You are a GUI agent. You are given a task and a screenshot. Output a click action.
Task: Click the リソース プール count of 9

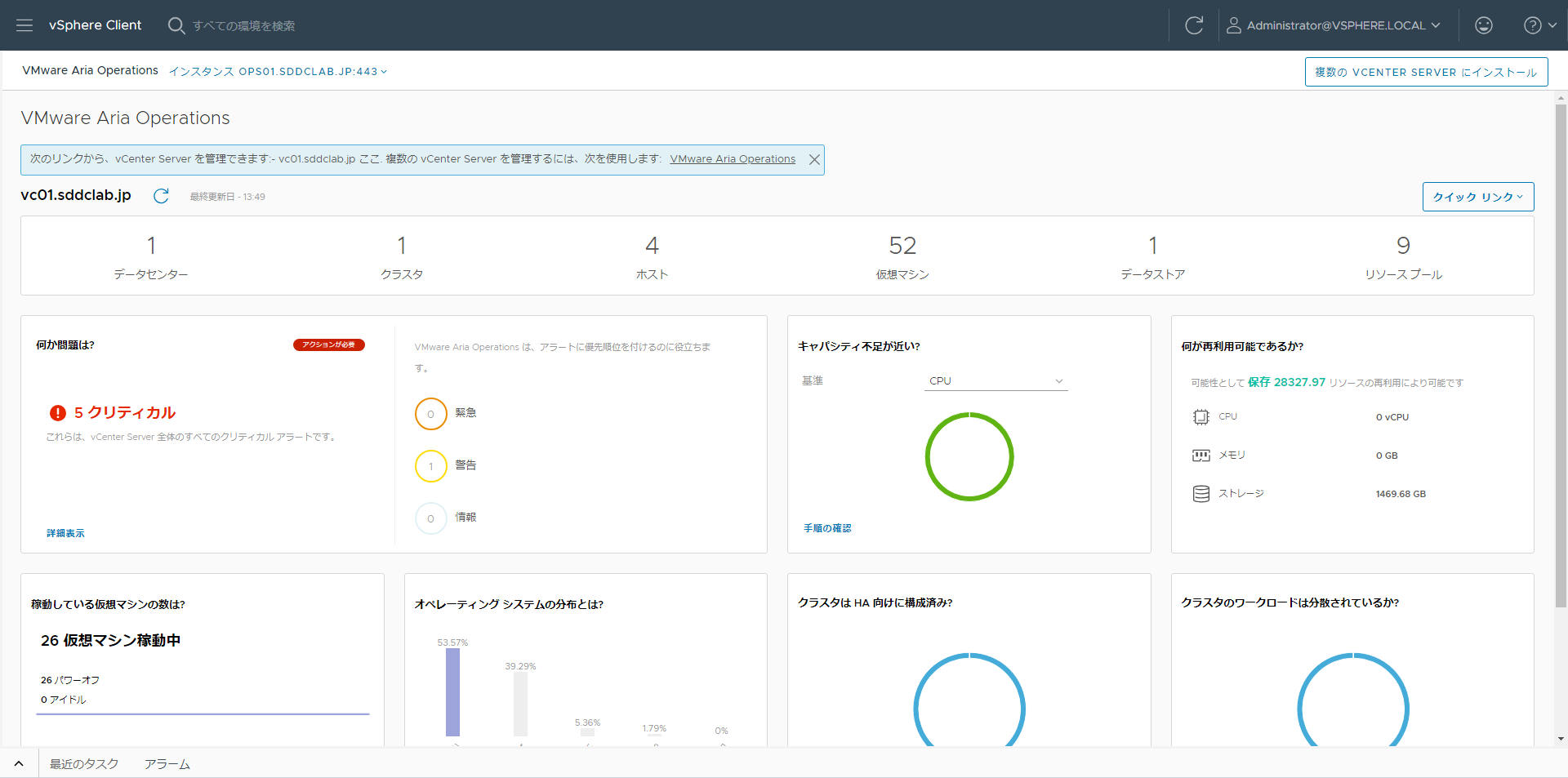pos(1403,246)
